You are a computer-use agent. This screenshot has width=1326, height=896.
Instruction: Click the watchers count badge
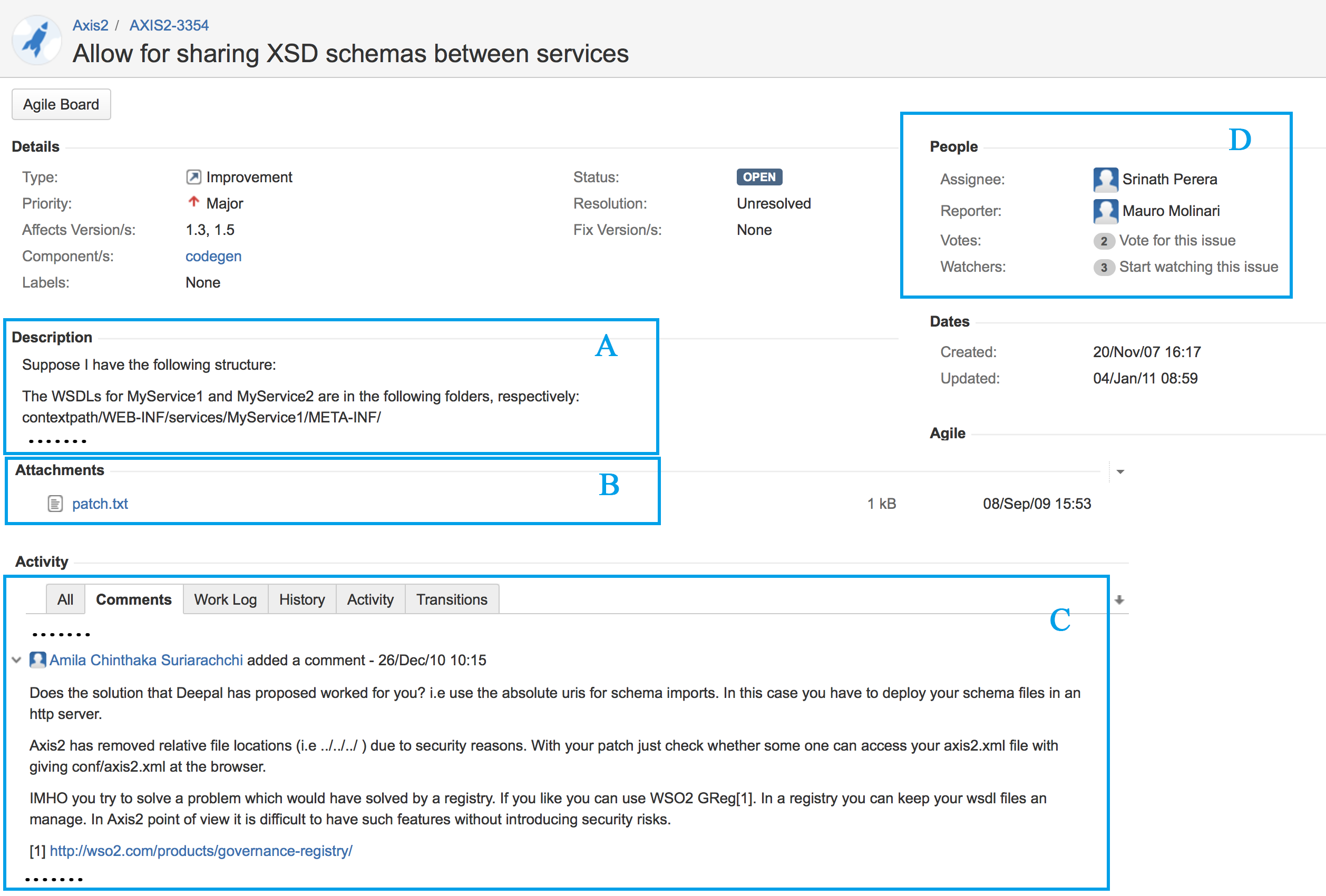pos(1104,268)
